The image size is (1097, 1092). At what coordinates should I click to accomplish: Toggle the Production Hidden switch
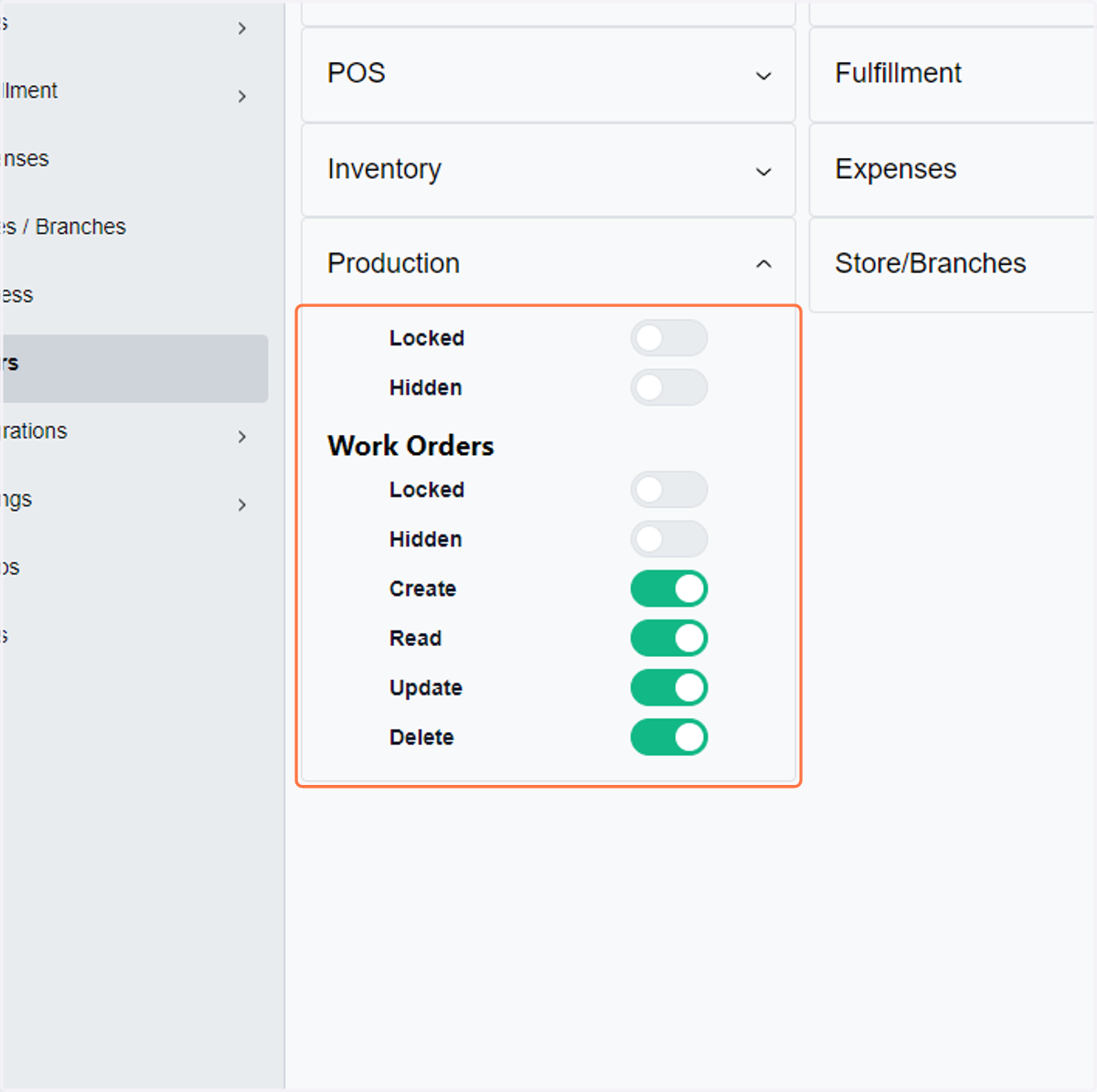[668, 387]
